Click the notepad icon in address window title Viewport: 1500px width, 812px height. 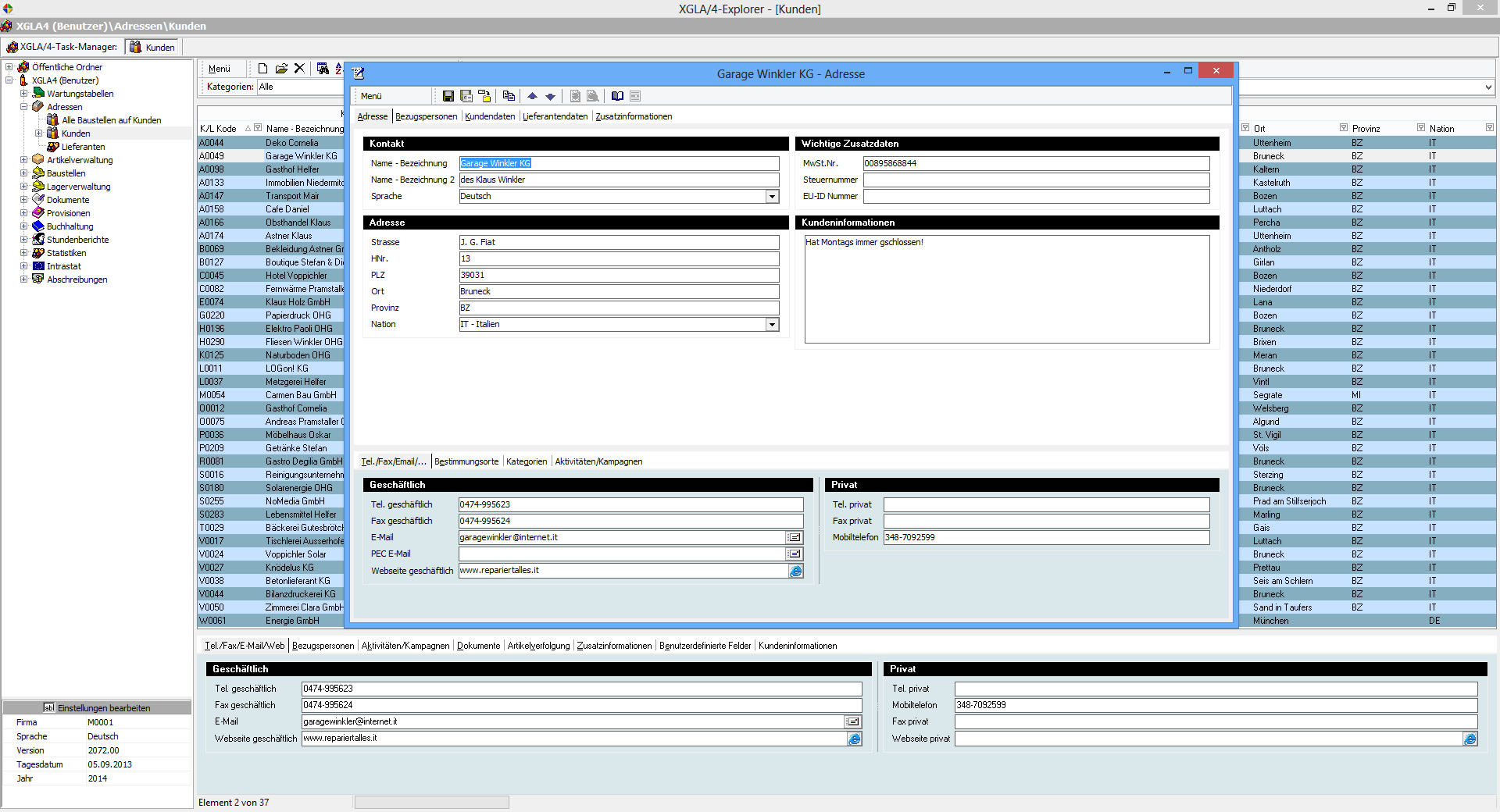pyautogui.click(x=359, y=73)
